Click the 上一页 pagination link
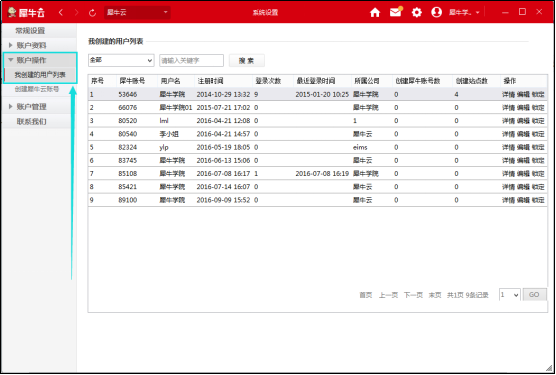556x375 pixels. [388, 295]
